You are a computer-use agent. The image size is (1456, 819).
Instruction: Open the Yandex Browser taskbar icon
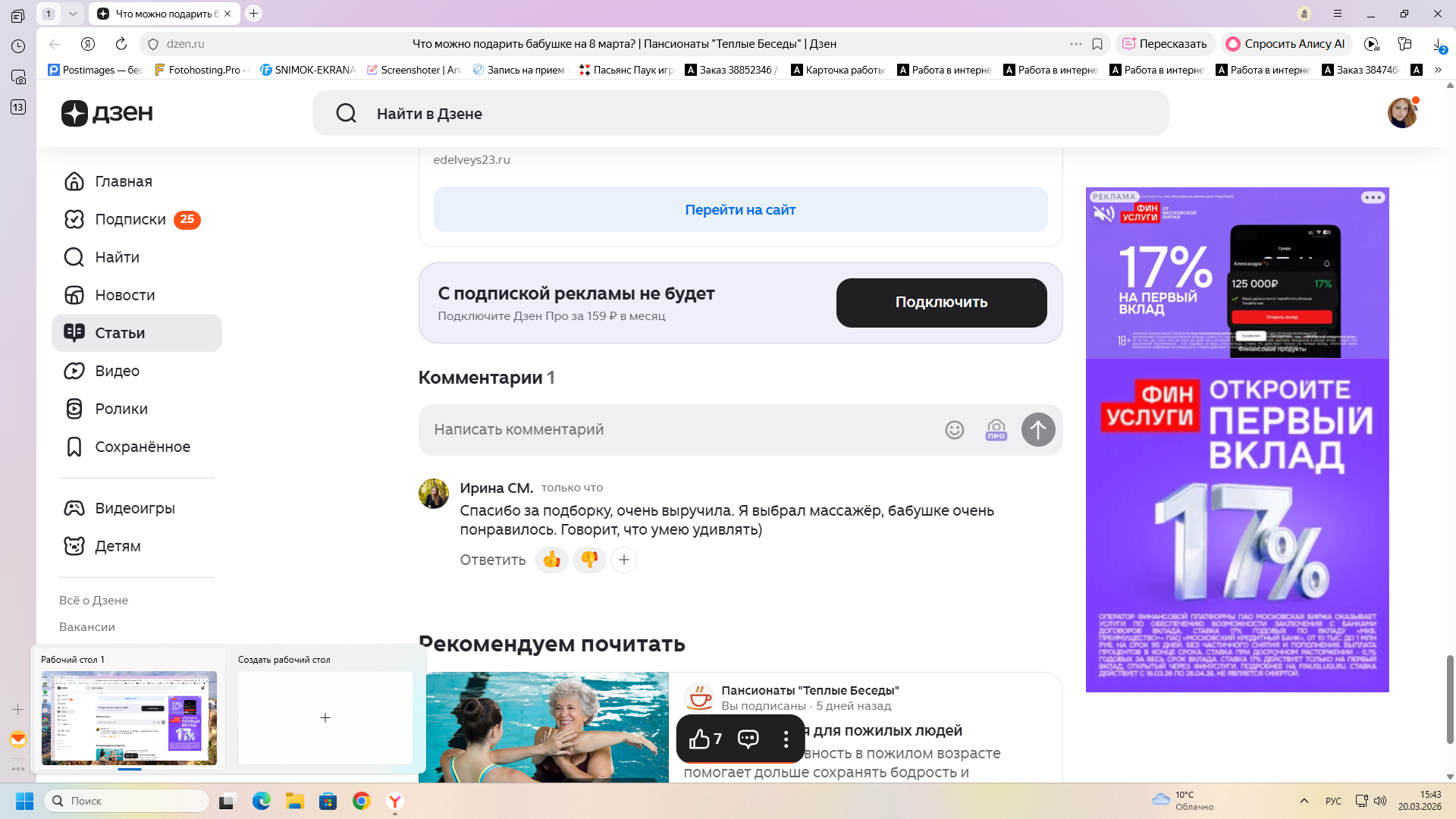[x=395, y=801]
